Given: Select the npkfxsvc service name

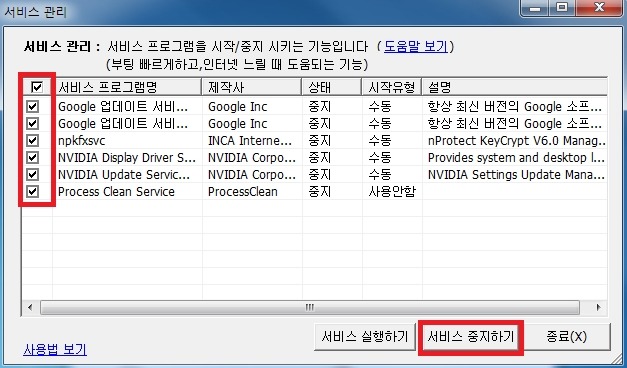Looking at the screenshot, I should coord(82,141).
